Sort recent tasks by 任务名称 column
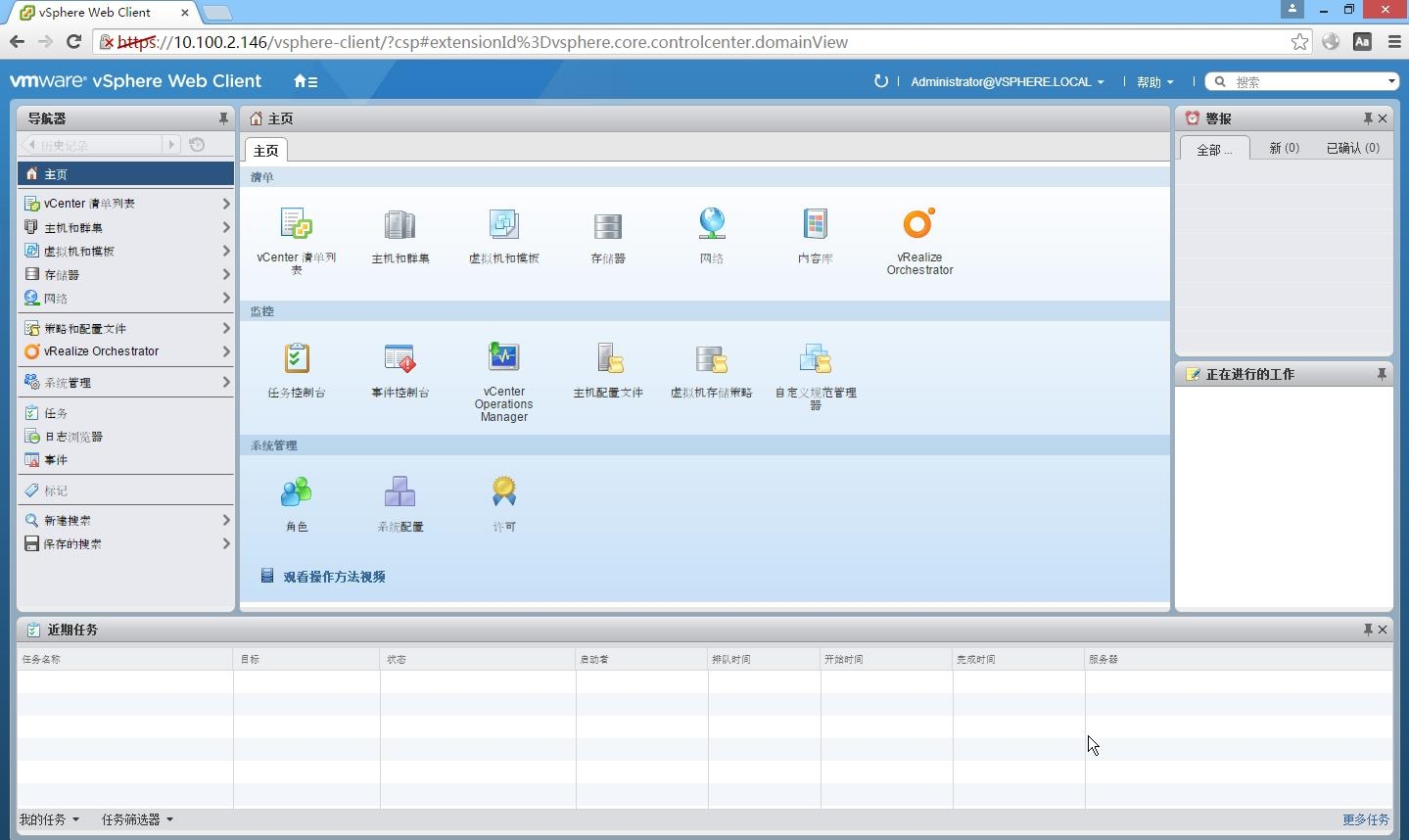 click(125, 659)
